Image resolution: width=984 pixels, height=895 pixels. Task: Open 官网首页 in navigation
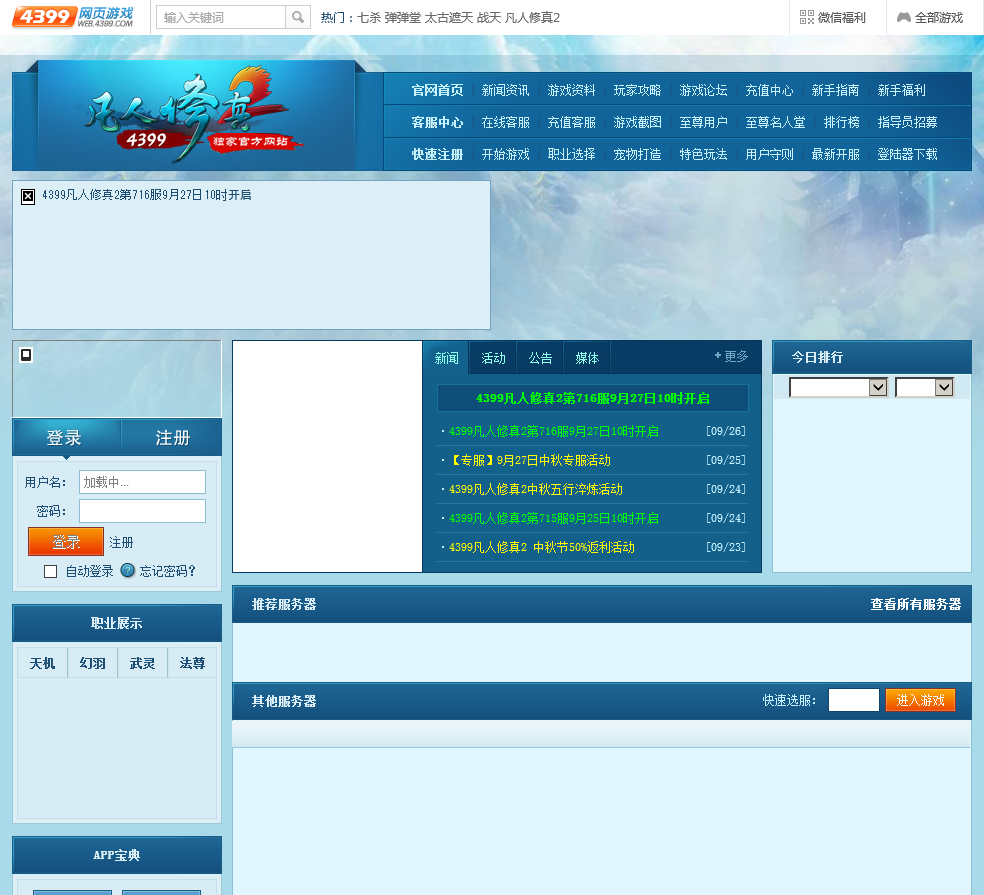point(437,90)
